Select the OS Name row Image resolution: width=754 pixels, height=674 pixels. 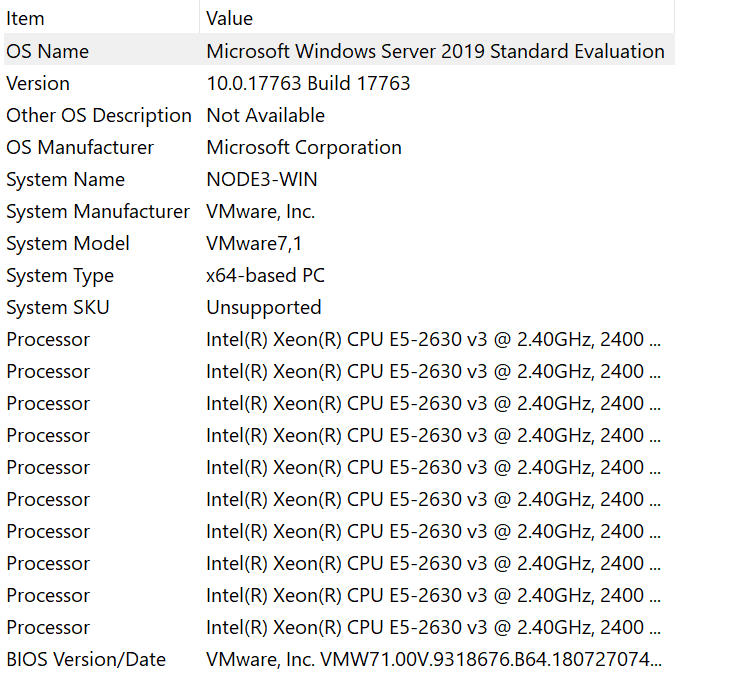coord(339,51)
